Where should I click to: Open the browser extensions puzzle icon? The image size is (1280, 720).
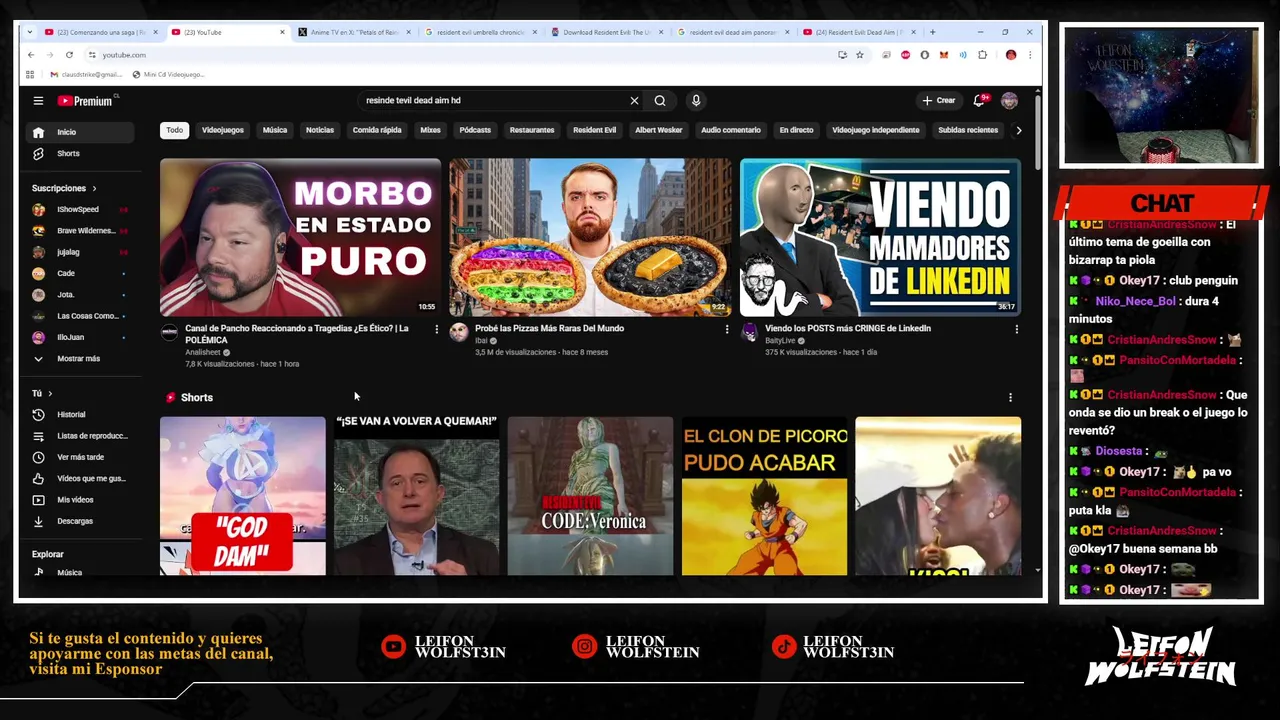coord(982,55)
